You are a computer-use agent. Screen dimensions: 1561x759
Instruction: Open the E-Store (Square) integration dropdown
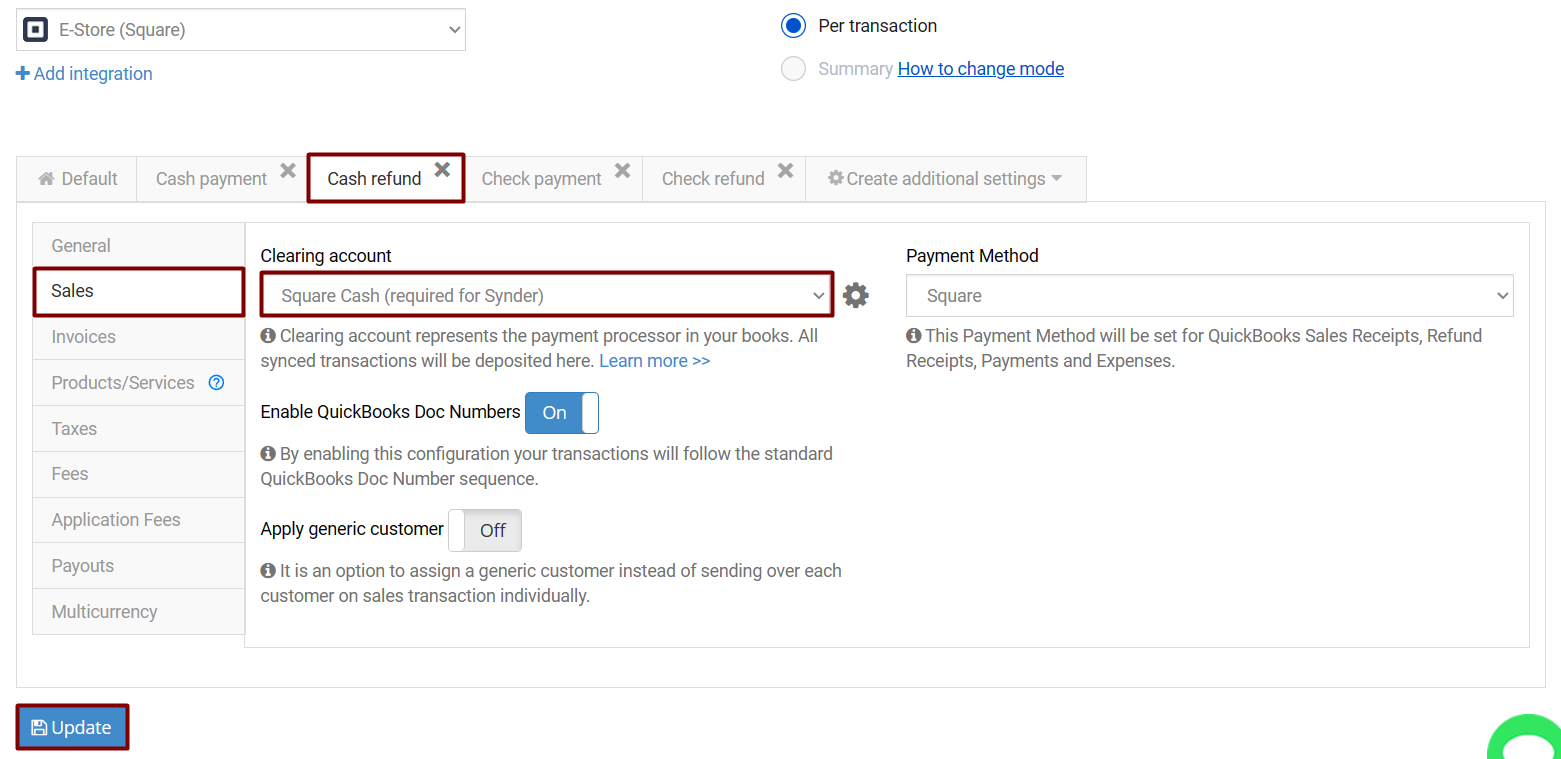click(x=241, y=30)
